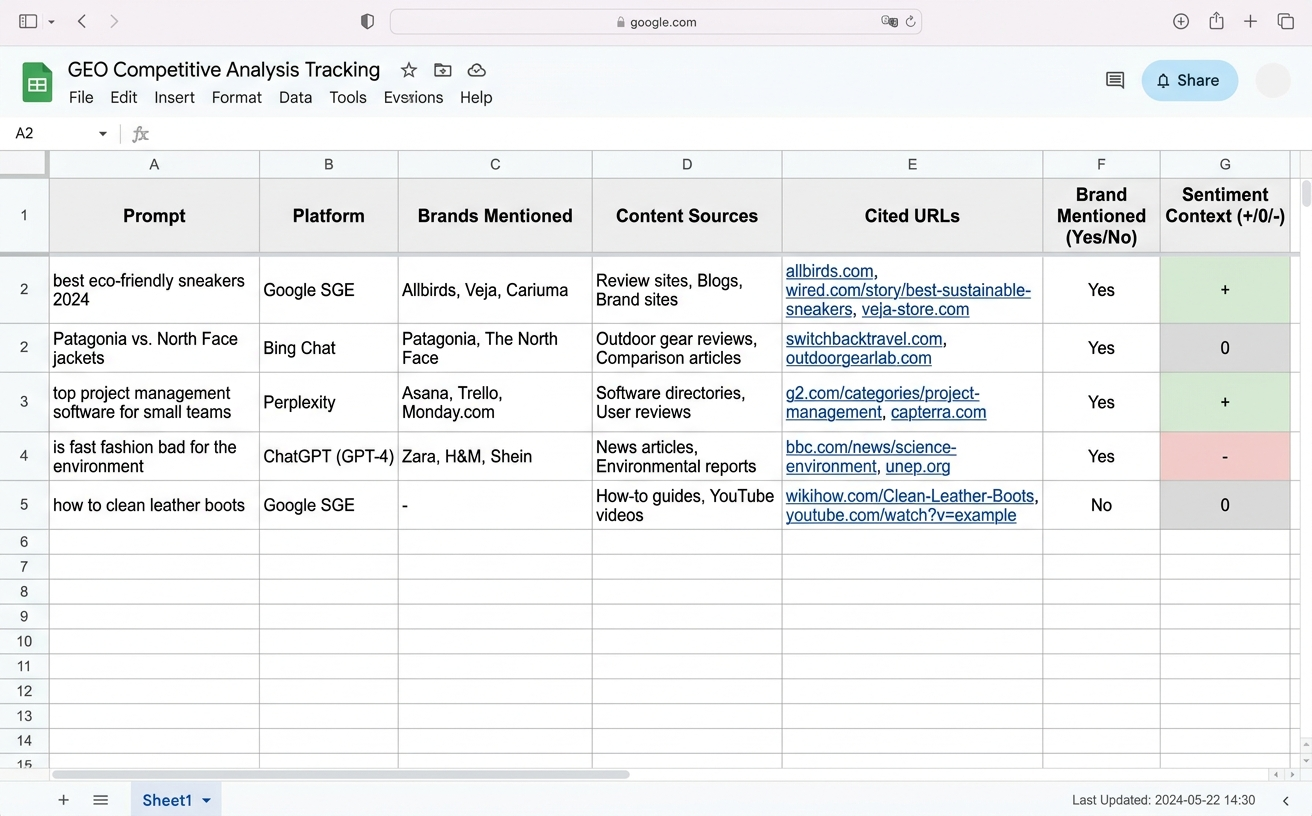Select the Zara, H&M, Shein cell
The width and height of the screenshot is (1312, 816).
pyautogui.click(x=495, y=456)
